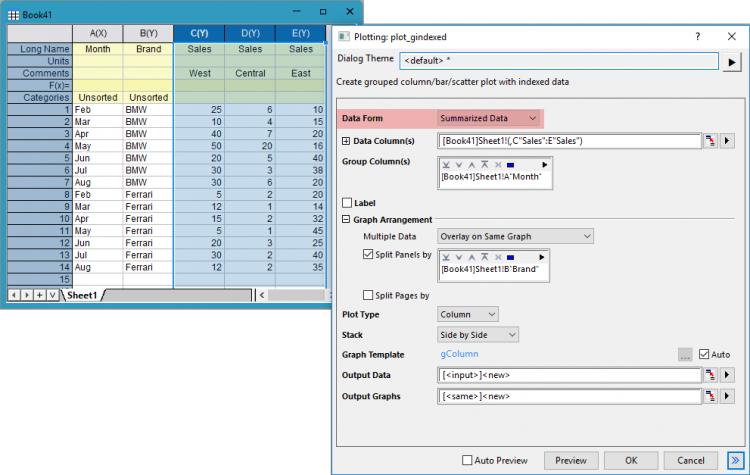Viewport: 750px width, 475px height.
Task: Click range selector icon beside Output Graphs
Action: (x=710, y=396)
